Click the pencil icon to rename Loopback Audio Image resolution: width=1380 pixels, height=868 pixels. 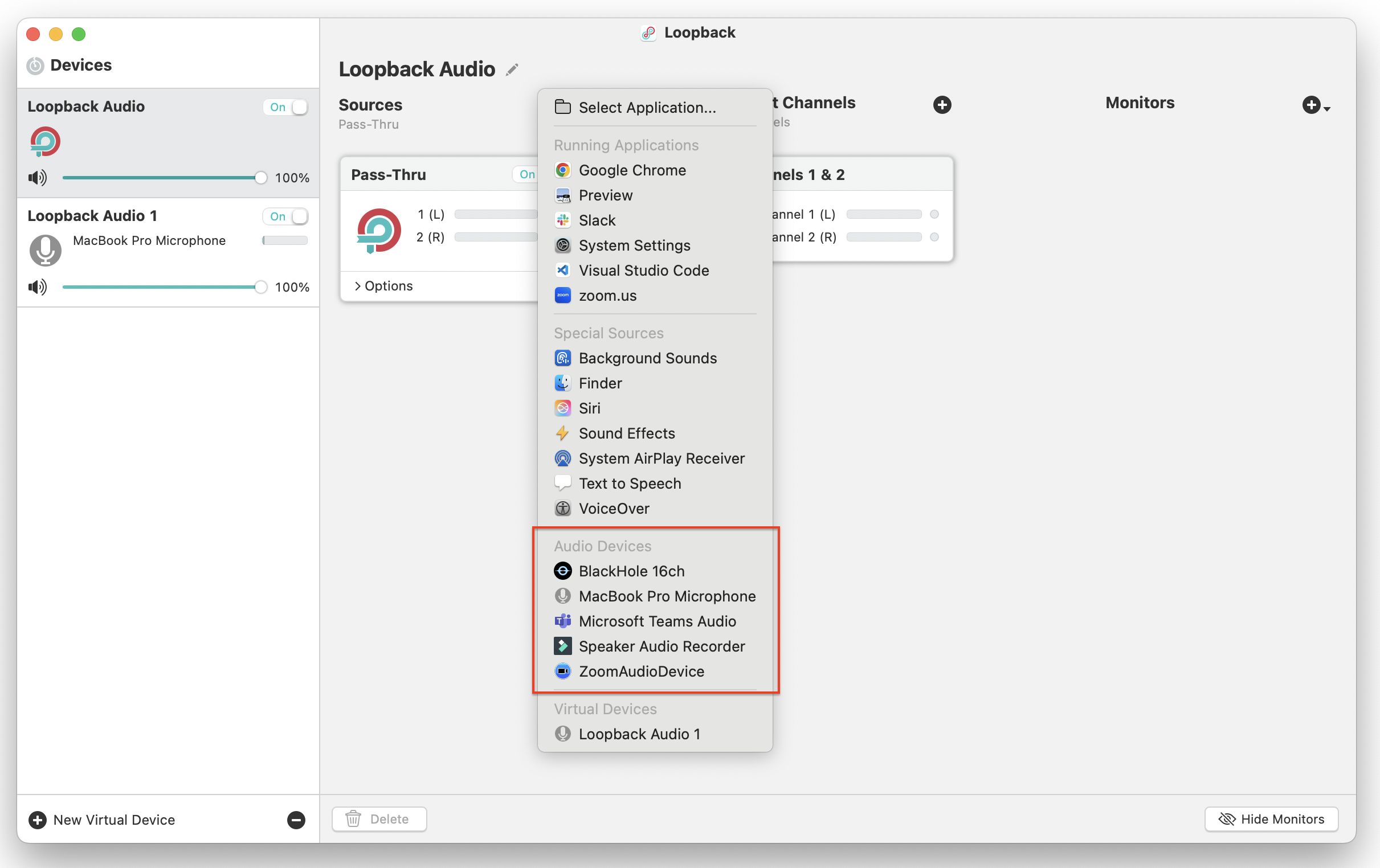pyautogui.click(x=512, y=70)
